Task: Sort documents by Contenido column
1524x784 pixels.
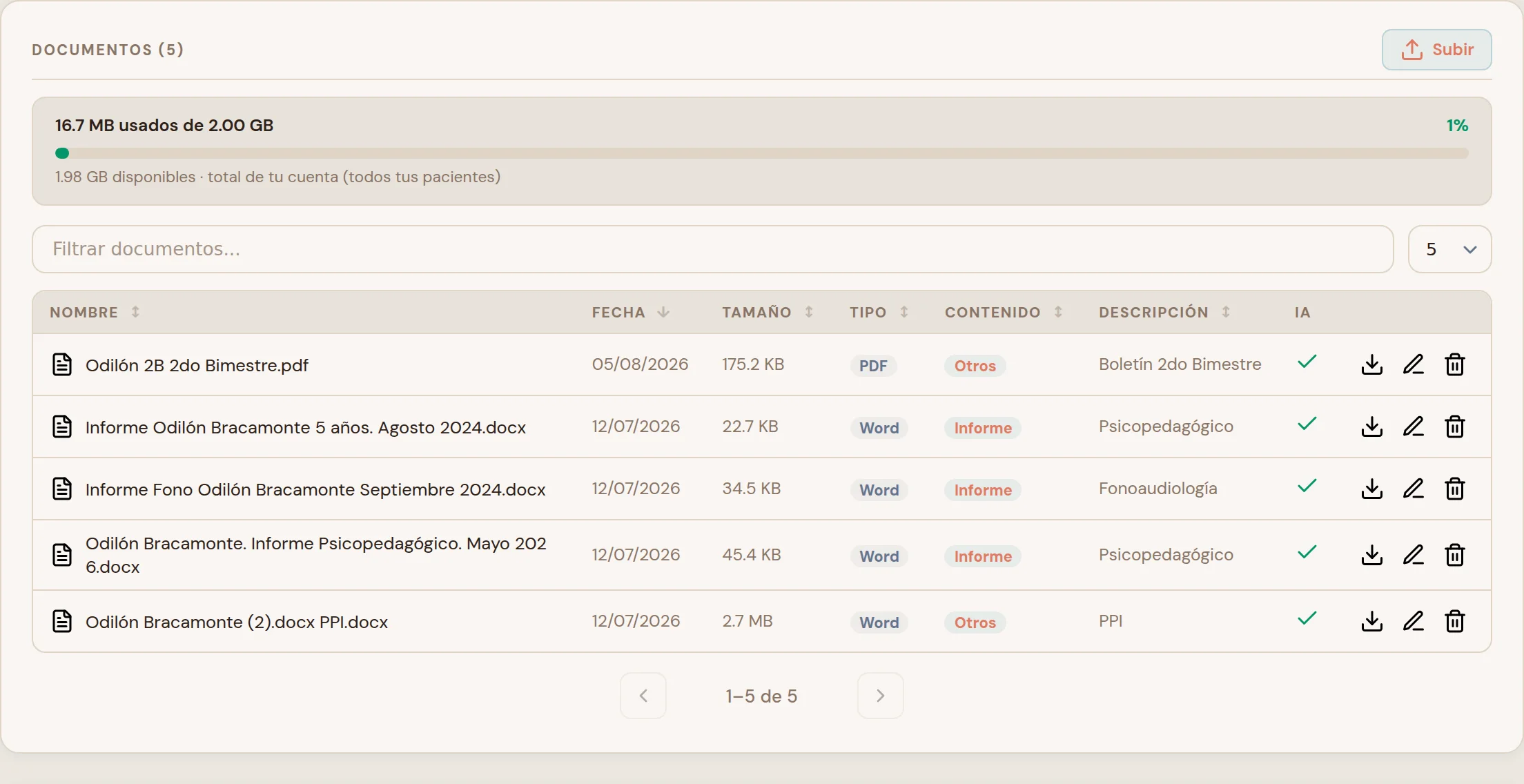Action: 1004,312
